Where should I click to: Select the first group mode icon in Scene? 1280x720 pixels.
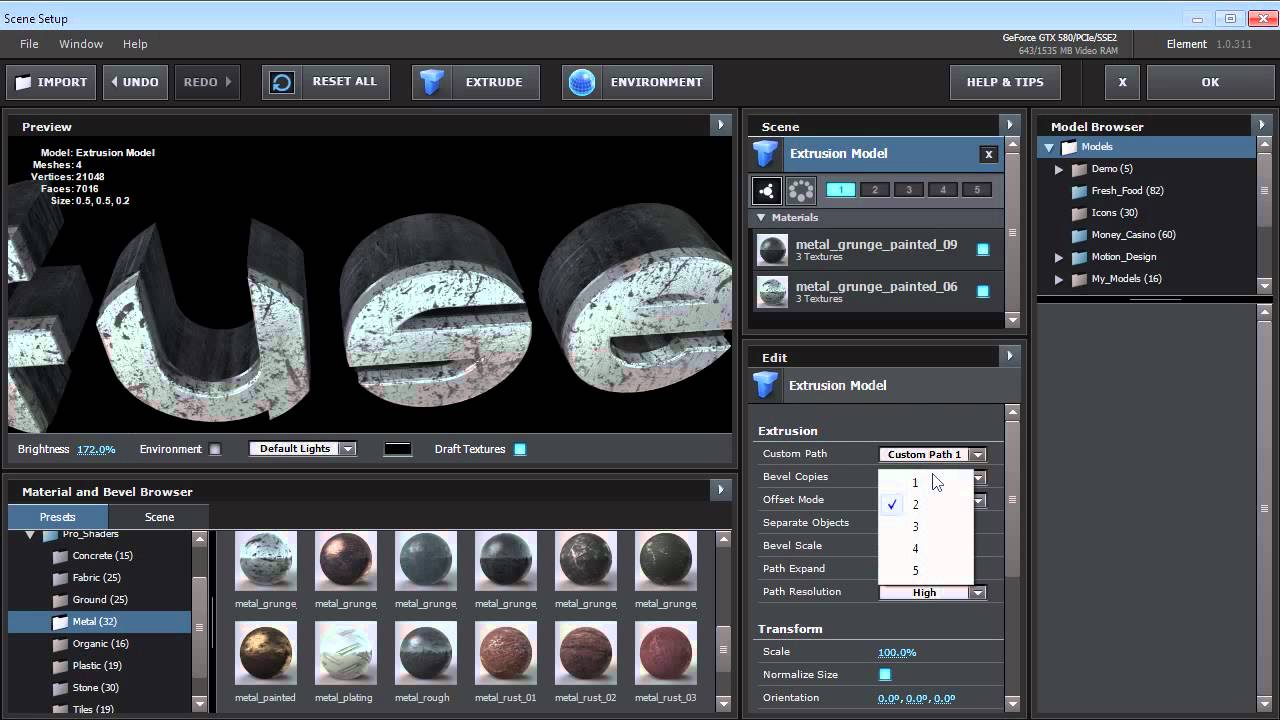[x=767, y=190]
